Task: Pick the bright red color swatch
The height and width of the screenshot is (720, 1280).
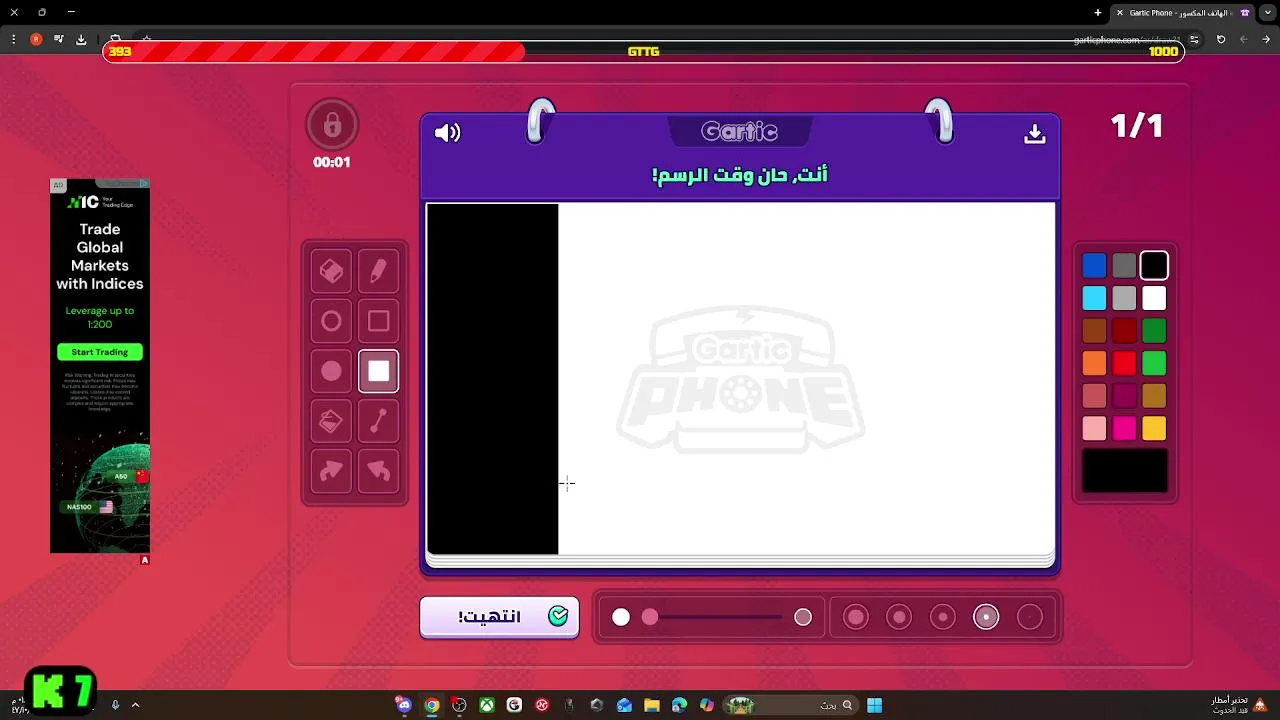Action: pos(1124,363)
